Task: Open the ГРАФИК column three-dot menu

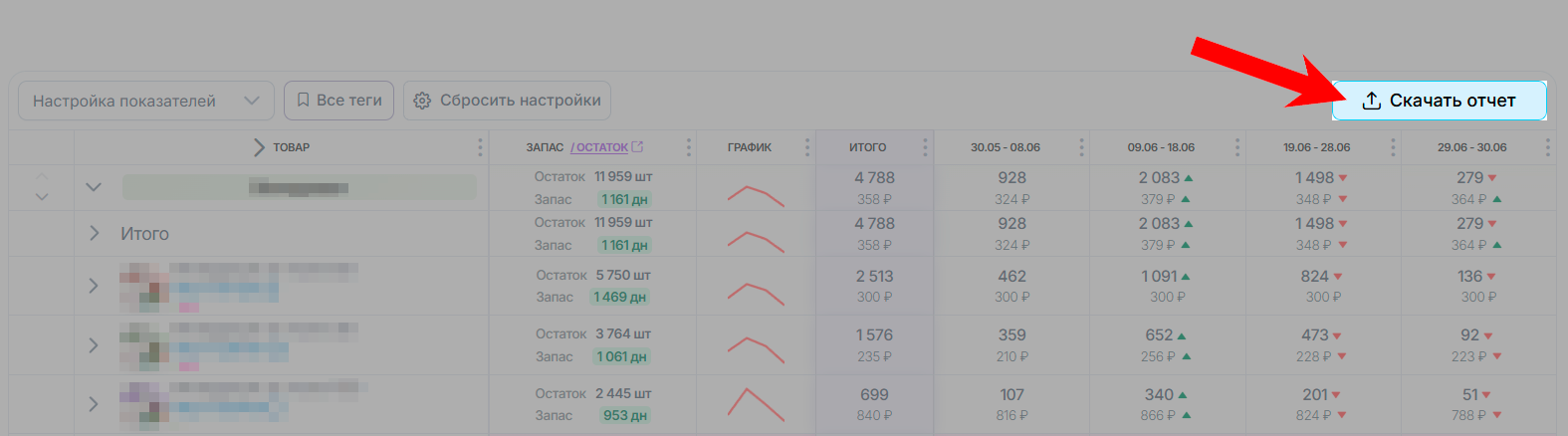Action: point(806,147)
